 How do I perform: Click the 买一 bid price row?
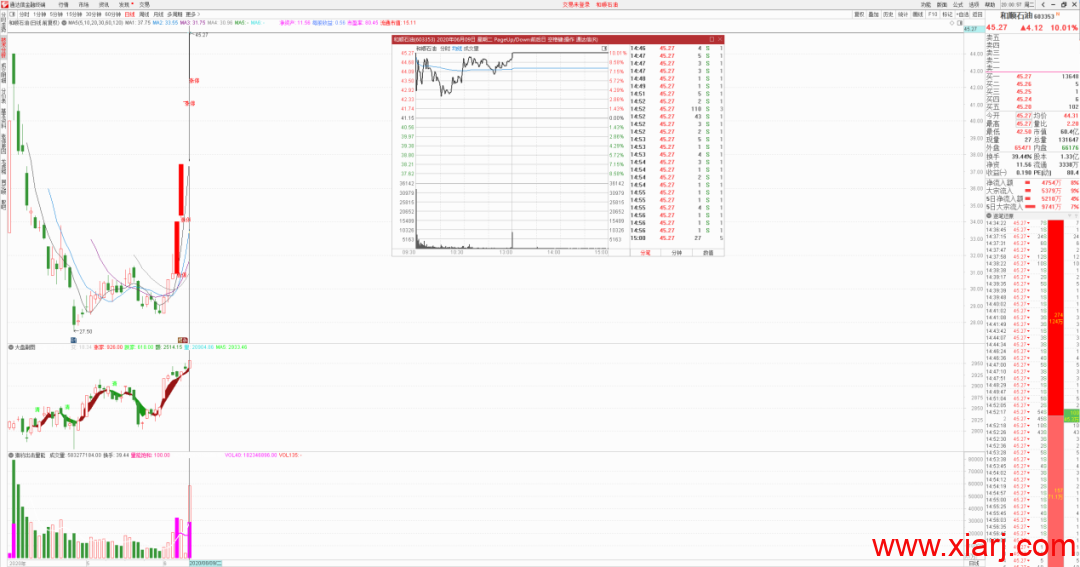1032,76
